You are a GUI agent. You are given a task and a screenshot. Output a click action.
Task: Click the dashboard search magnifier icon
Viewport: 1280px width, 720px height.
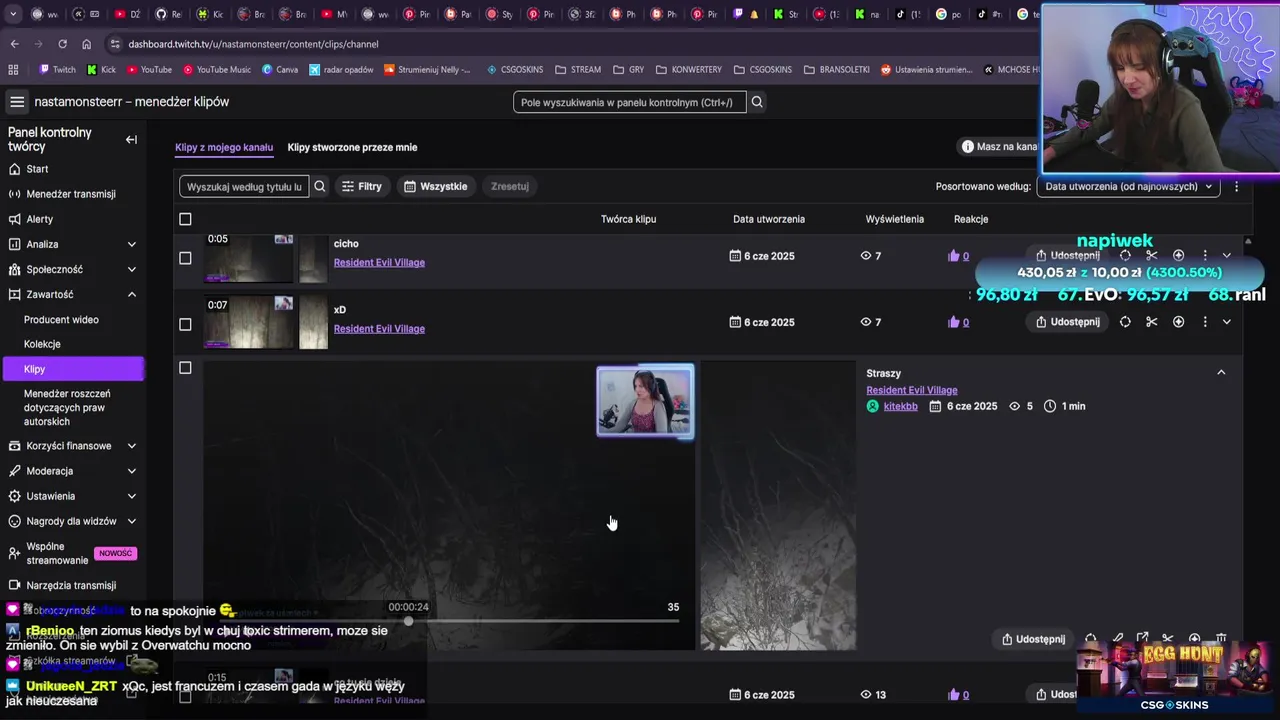(x=757, y=102)
